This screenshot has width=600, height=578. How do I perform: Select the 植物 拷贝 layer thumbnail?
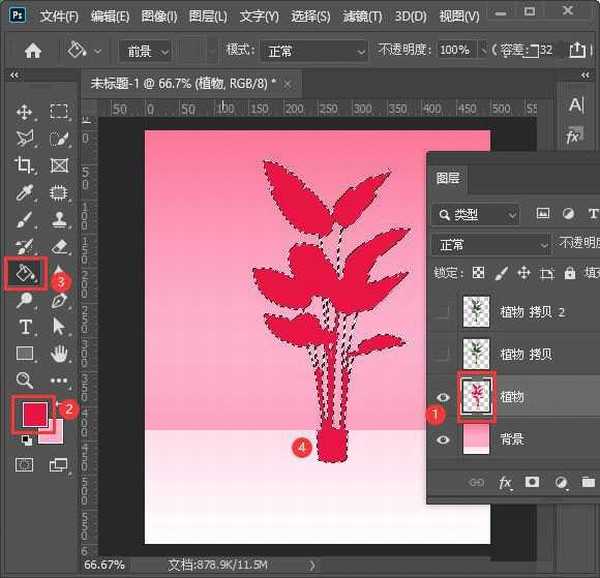point(478,354)
